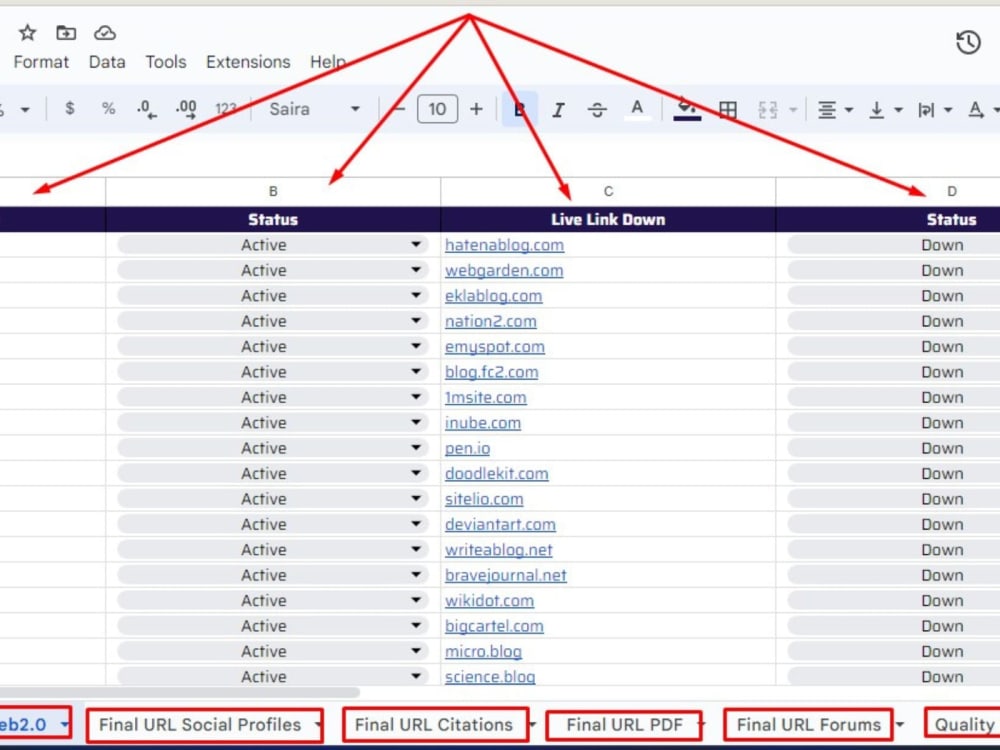Decrease decimal places
1000x750 pixels.
pyautogui.click(x=147, y=110)
